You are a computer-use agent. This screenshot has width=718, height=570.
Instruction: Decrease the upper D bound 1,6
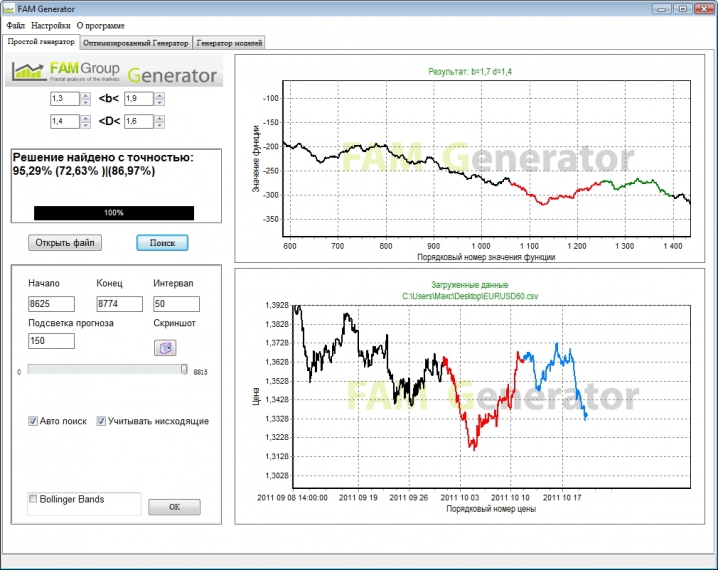tap(159, 125)
